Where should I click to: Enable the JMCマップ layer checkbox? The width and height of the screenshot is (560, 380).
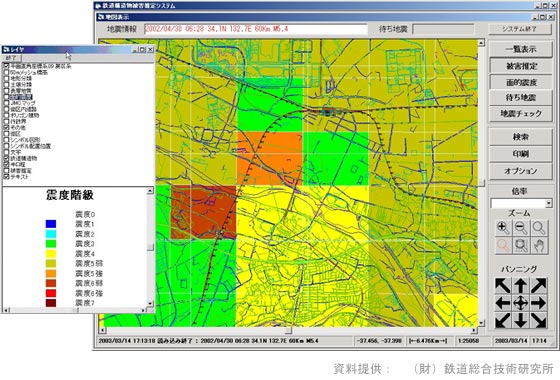point(6,103)
